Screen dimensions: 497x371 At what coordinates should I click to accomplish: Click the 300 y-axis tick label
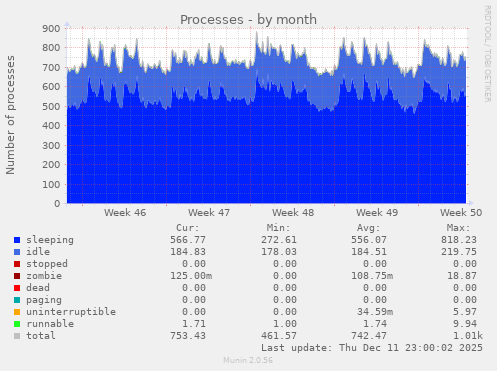click(51, 146)
